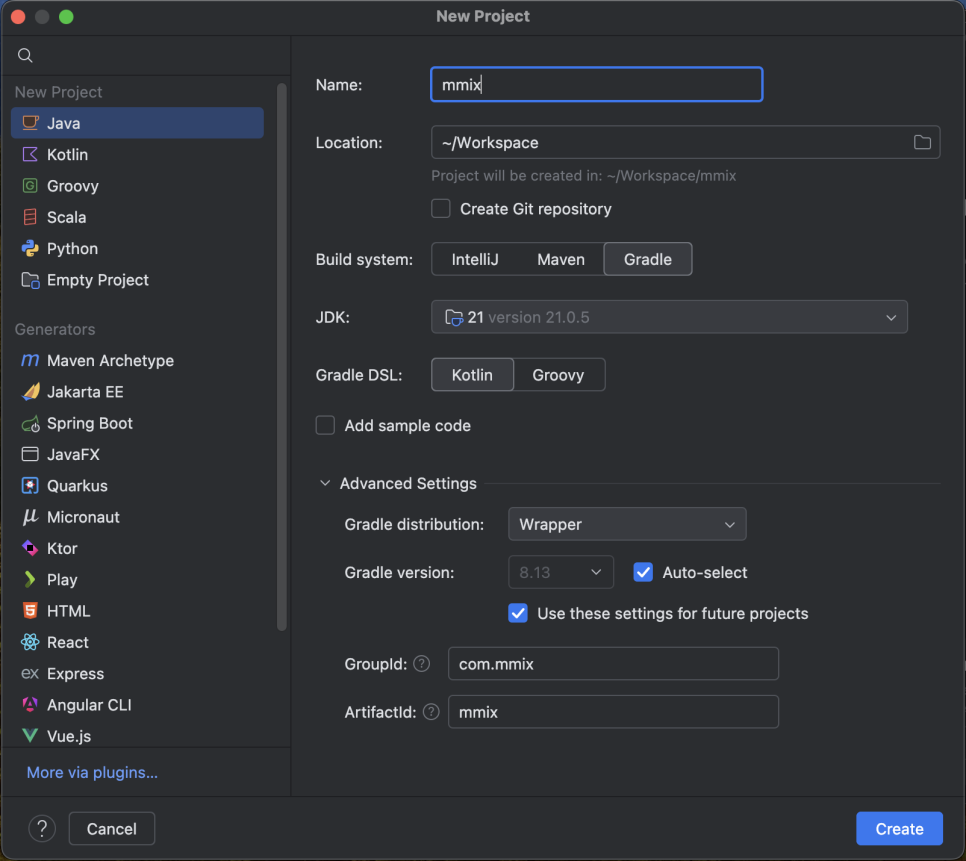The image size is (966, 861).
Task: Enable Create Git repository checkbox
Action: pyautogui.click(x=440, y=209)
